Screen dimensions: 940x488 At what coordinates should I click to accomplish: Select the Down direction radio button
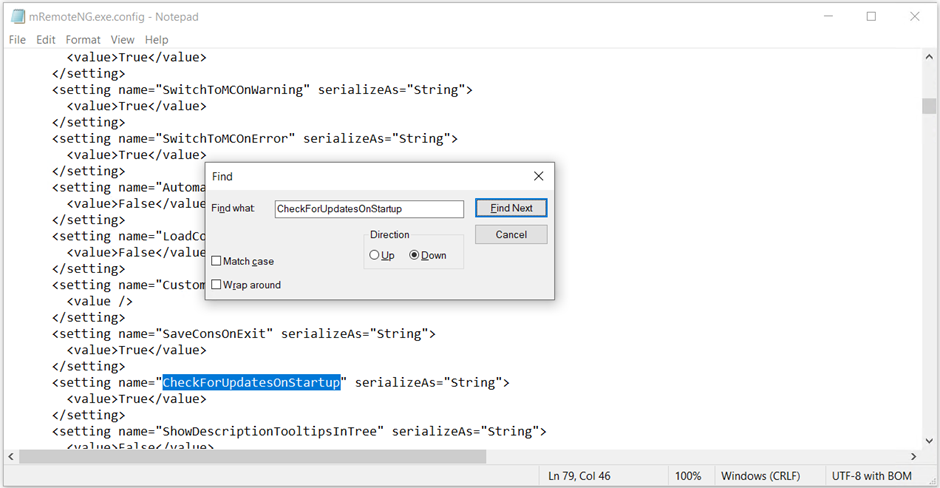414,255
